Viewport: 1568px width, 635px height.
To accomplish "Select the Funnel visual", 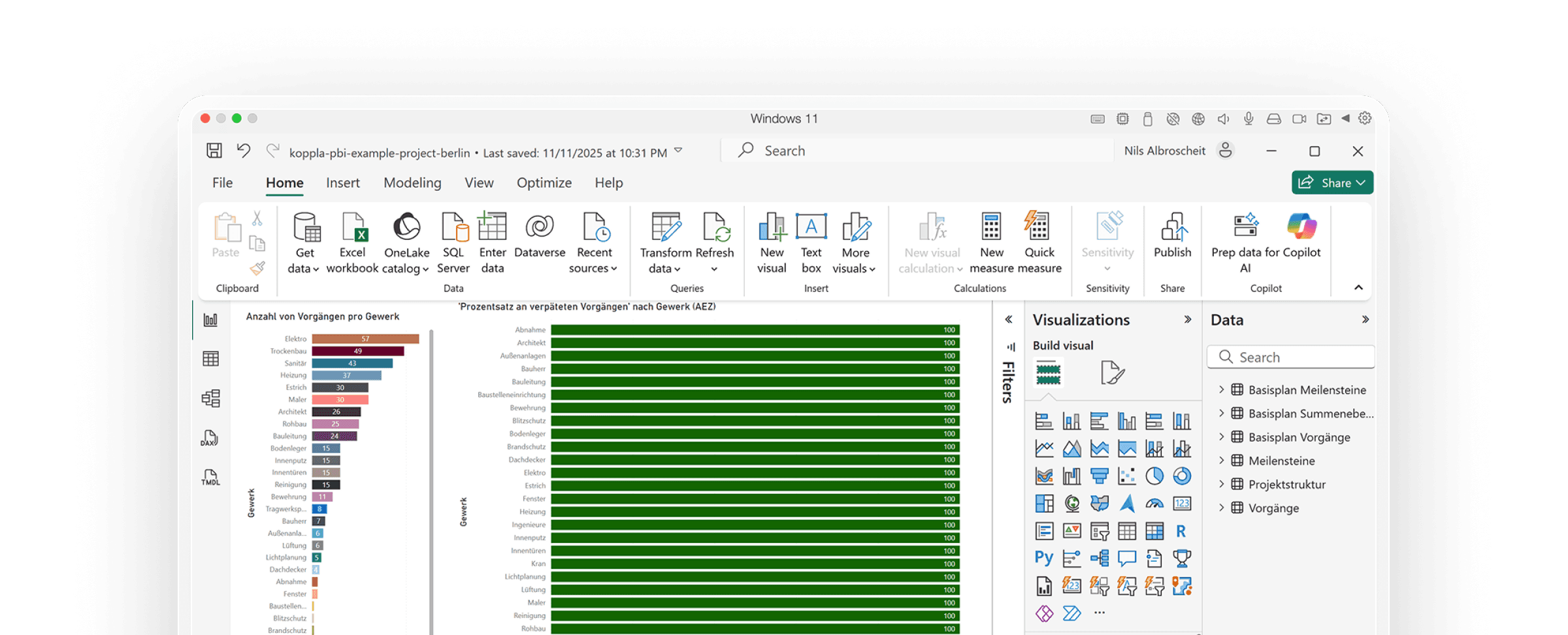I will (1100, 476).
